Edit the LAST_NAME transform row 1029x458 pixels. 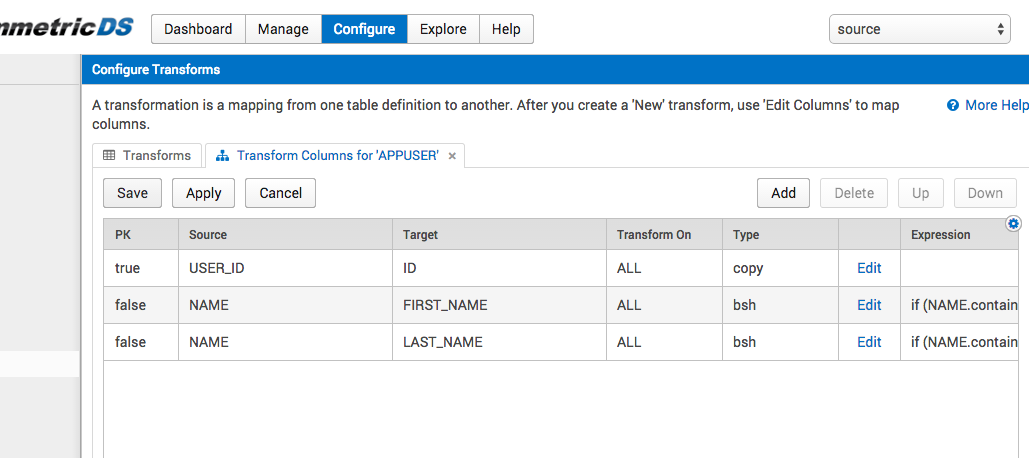click(x=869, y=342)
